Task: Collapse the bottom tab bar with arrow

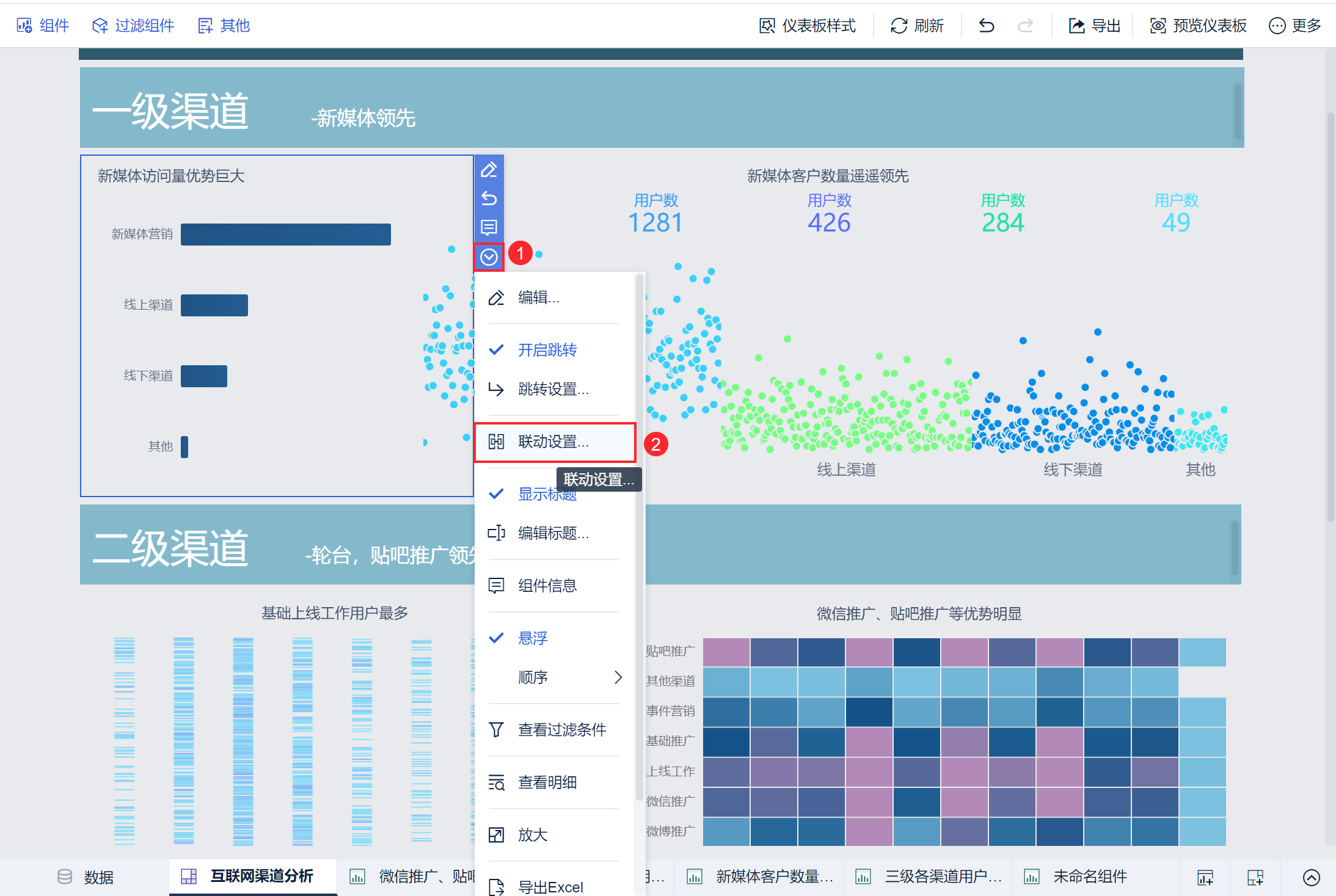Action: coord(1312,878)
